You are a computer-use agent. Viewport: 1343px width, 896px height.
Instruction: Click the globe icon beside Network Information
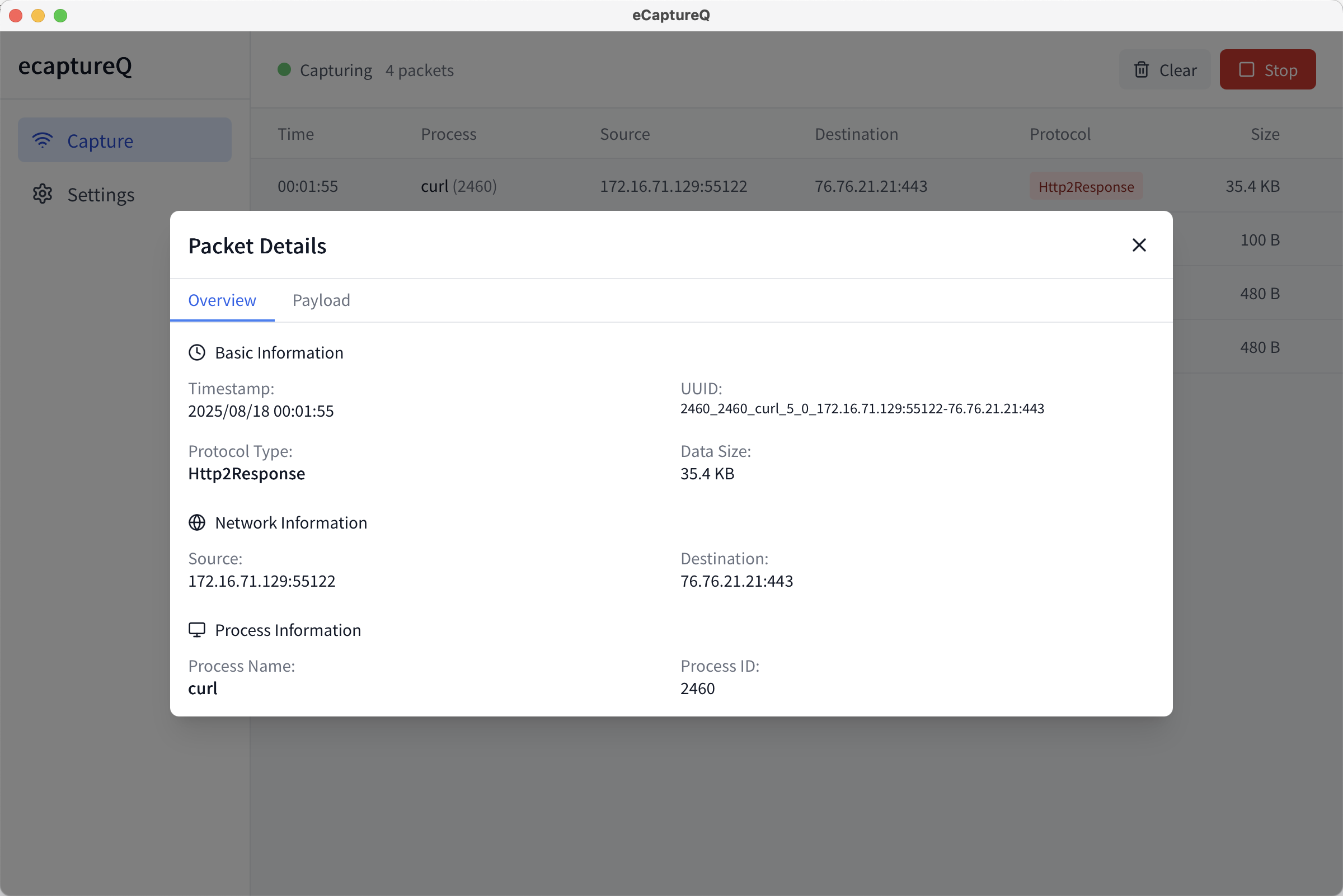[x=196, y=522]
